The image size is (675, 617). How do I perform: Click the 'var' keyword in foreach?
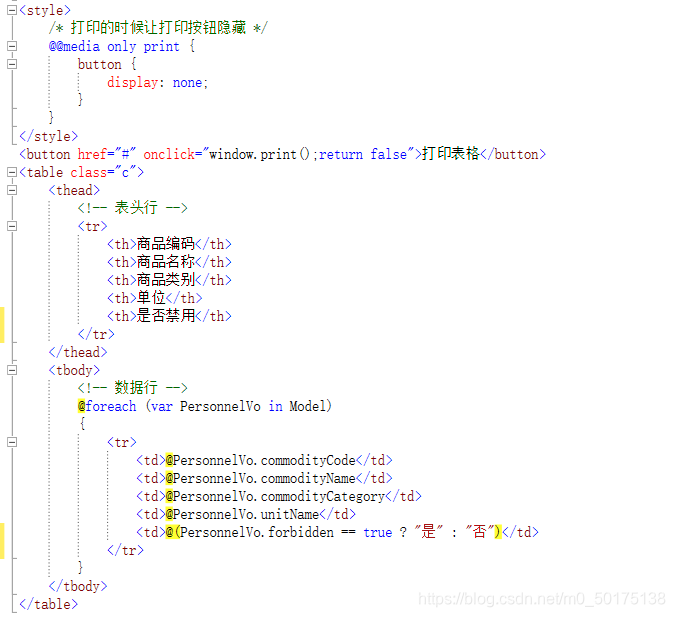point(161,406)
